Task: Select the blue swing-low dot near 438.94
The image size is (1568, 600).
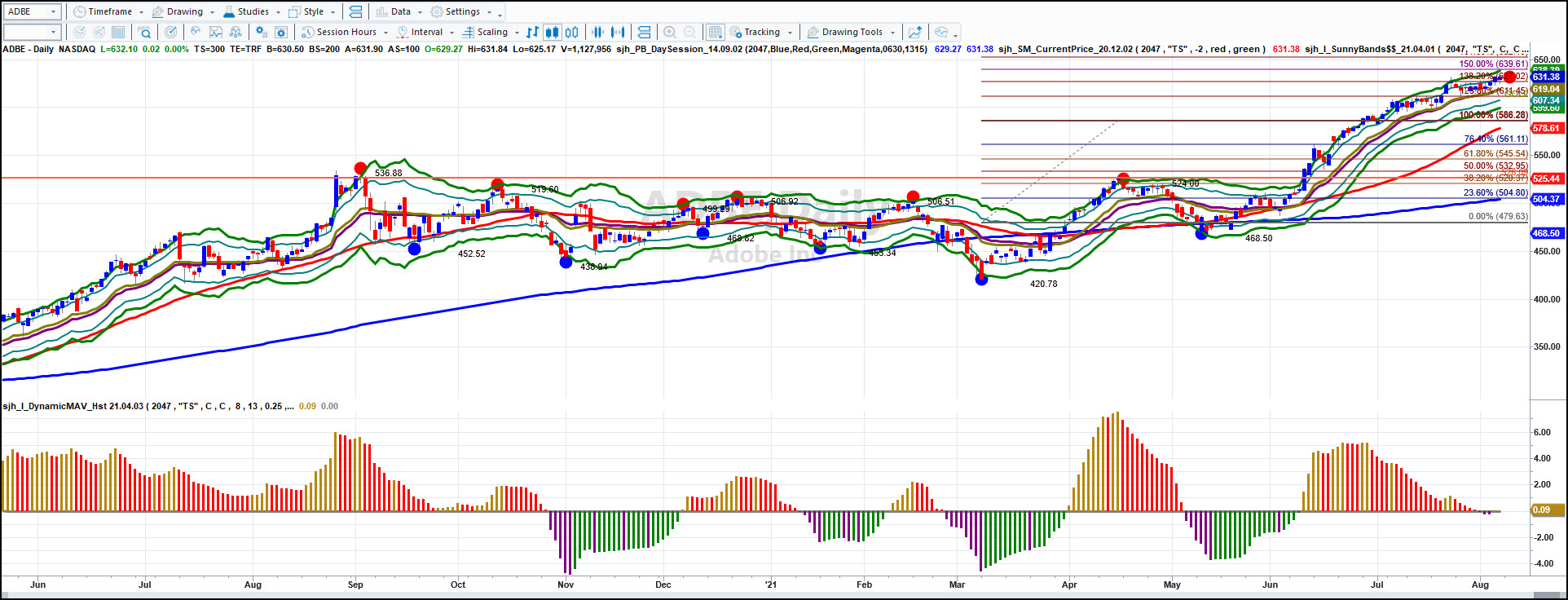Action: point(566,262)
